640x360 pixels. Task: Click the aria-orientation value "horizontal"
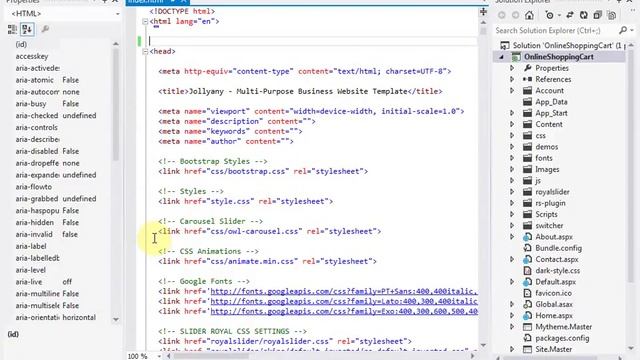(79, 317)
